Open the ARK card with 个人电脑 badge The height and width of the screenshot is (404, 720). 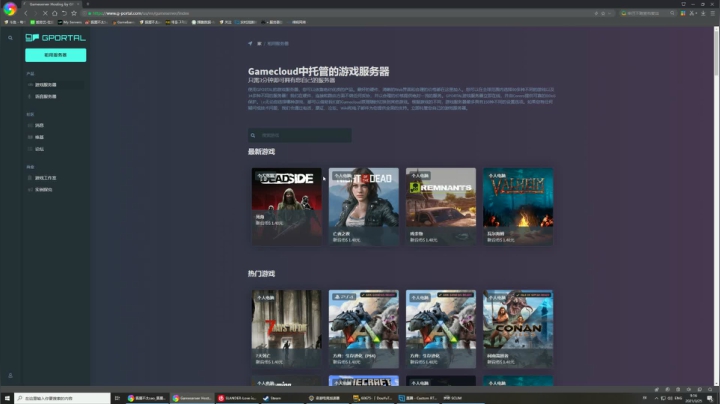(441, 329)
